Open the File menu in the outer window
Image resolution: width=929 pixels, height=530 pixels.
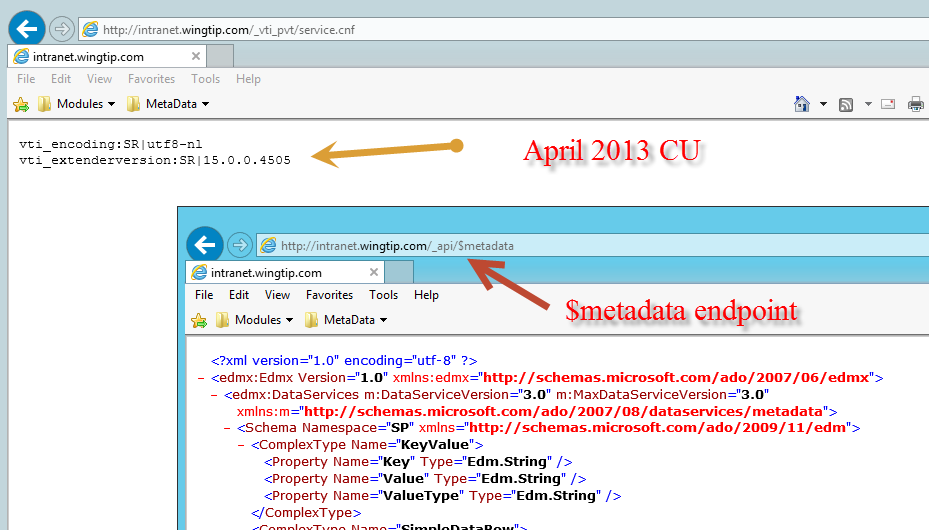coord(26,79)
